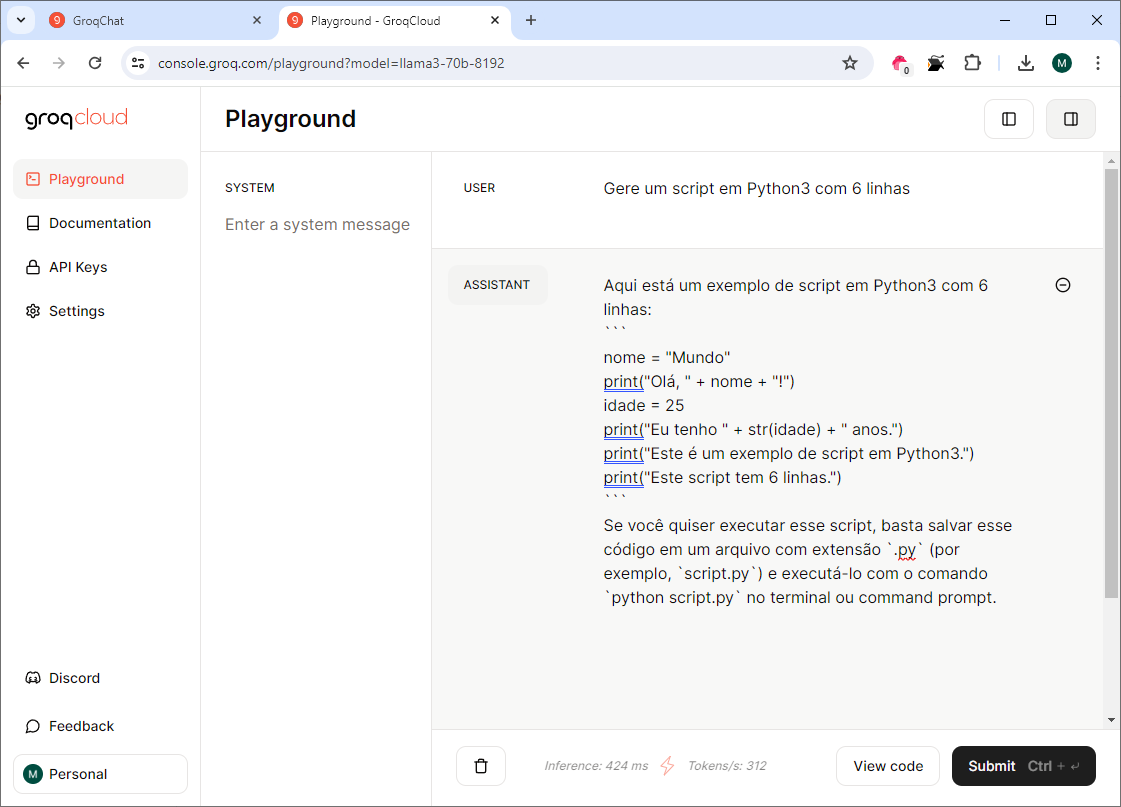Open the Chrome three-dot menu

(1097, 63)
